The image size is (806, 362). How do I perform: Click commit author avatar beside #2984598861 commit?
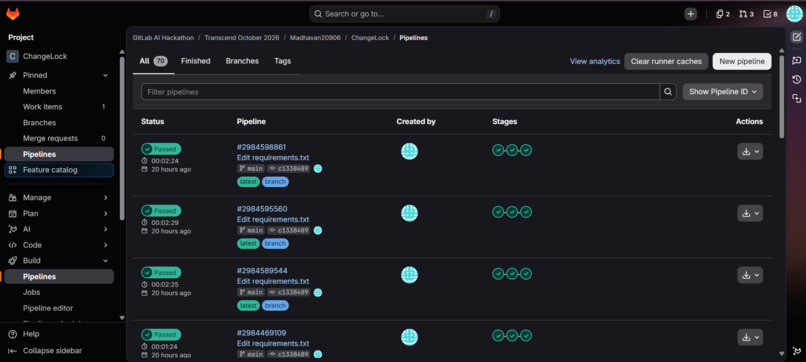(x=318, y=169)
